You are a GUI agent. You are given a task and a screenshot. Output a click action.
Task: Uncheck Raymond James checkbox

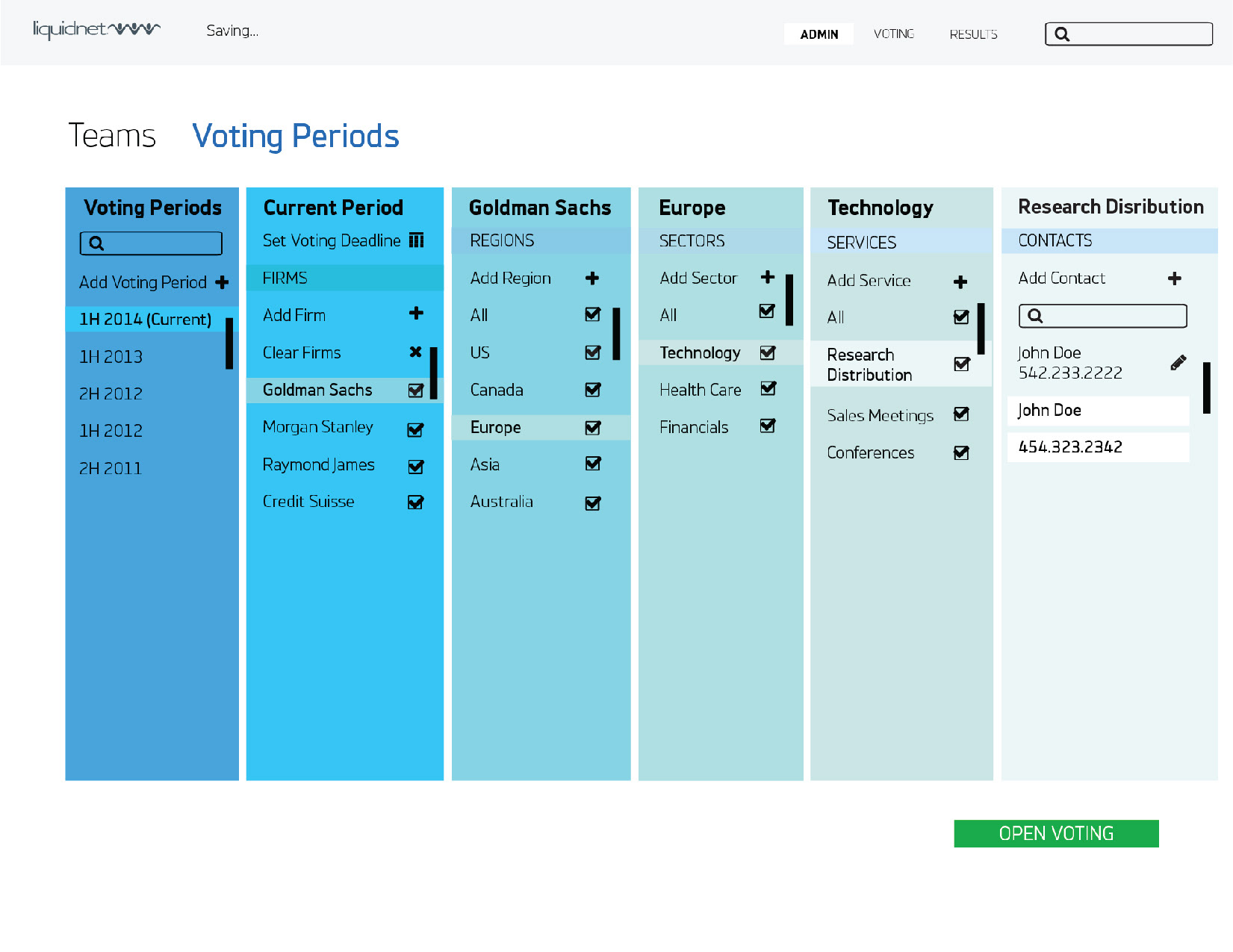point(416,467)
